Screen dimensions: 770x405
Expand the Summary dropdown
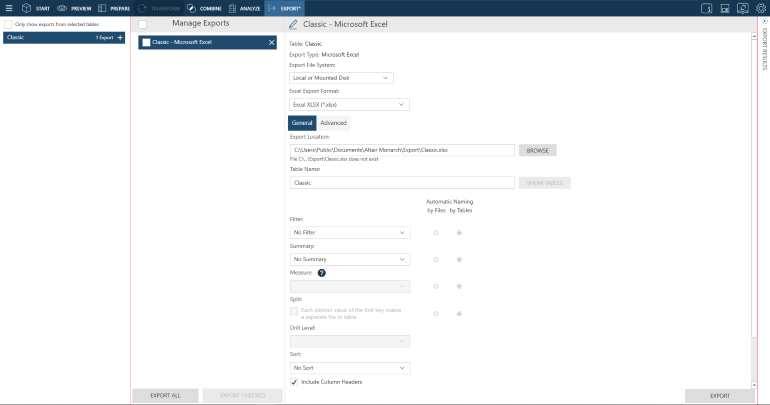point(350,259)
